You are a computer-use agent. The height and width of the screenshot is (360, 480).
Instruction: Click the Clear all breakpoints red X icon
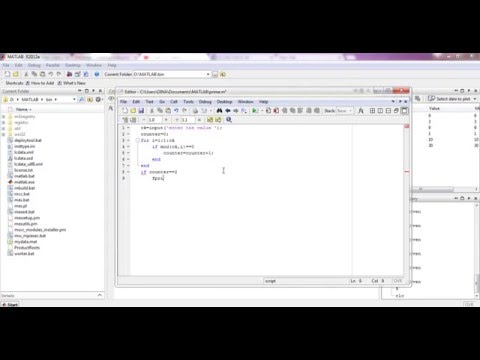tap(276, 111)
